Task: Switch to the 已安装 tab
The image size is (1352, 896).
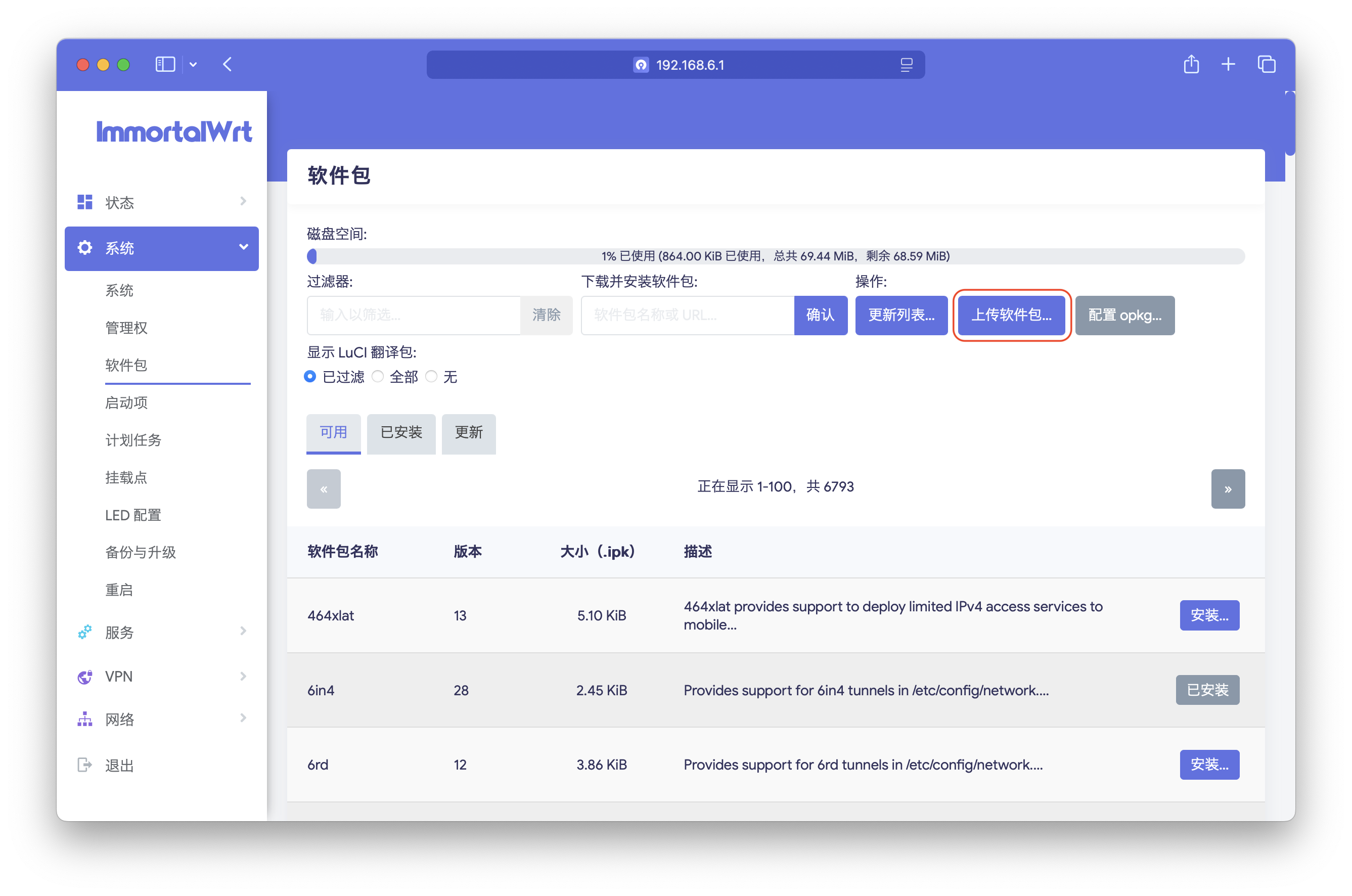Action: [401, 433]
